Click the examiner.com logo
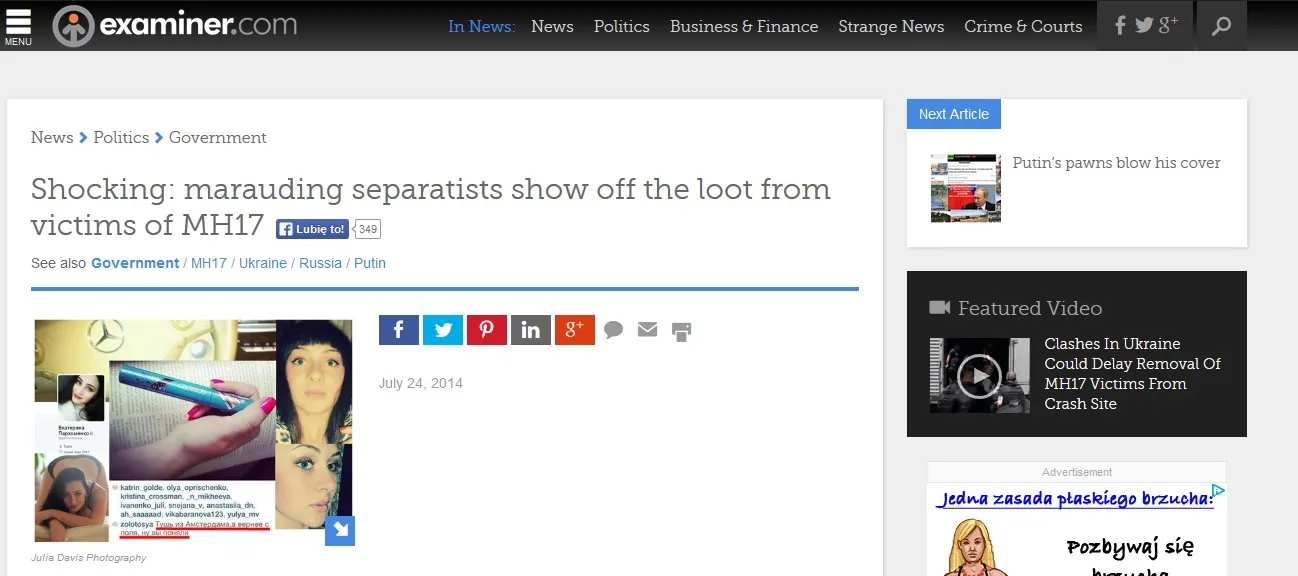The image size is (1298, 576). pos(176,26)
